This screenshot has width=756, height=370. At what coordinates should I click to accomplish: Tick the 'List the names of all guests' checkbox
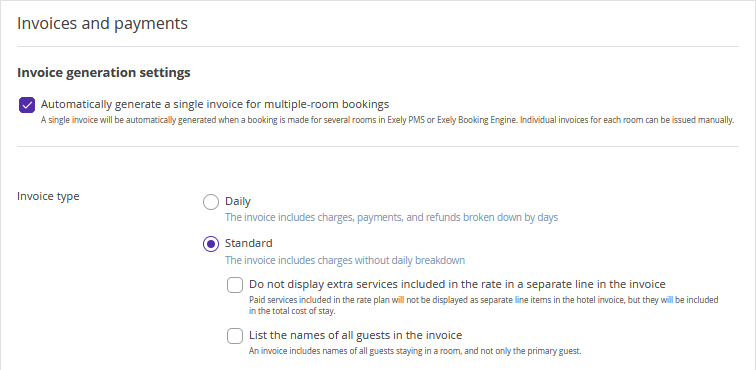point(235,336)
